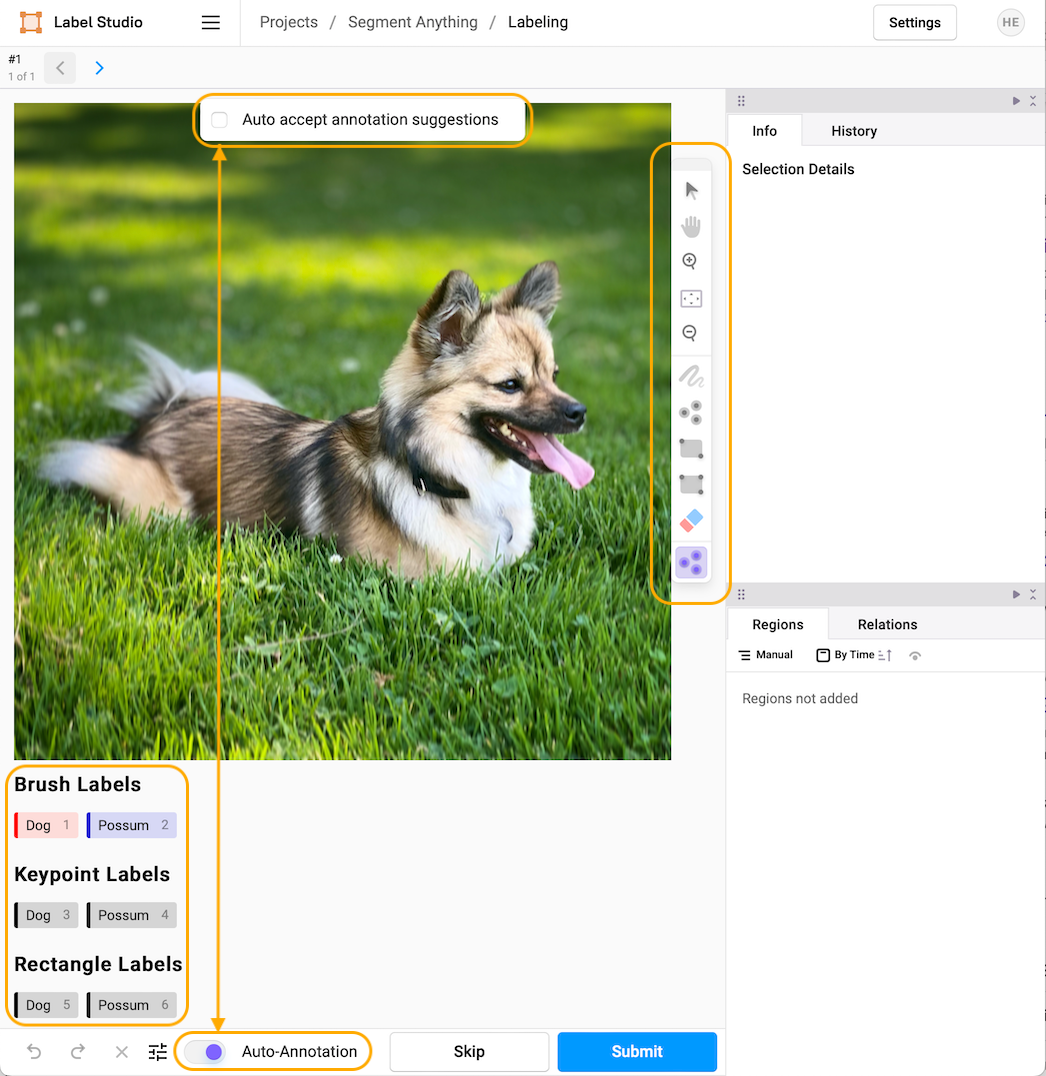Open the Relations tab
Image resolution: width=1046 pixels, height=1076 pixels.
pos(887,624)
